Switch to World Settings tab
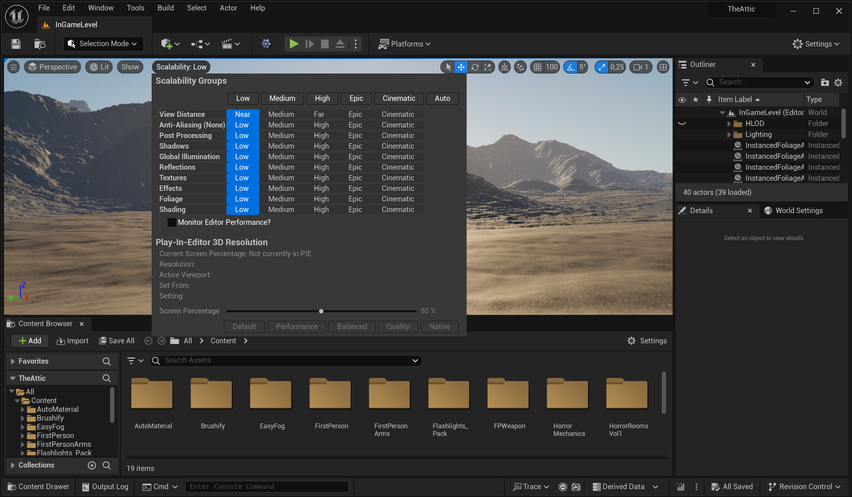Image resolution: width=852 pixels, height=497 pixels. tap(793, 211)
